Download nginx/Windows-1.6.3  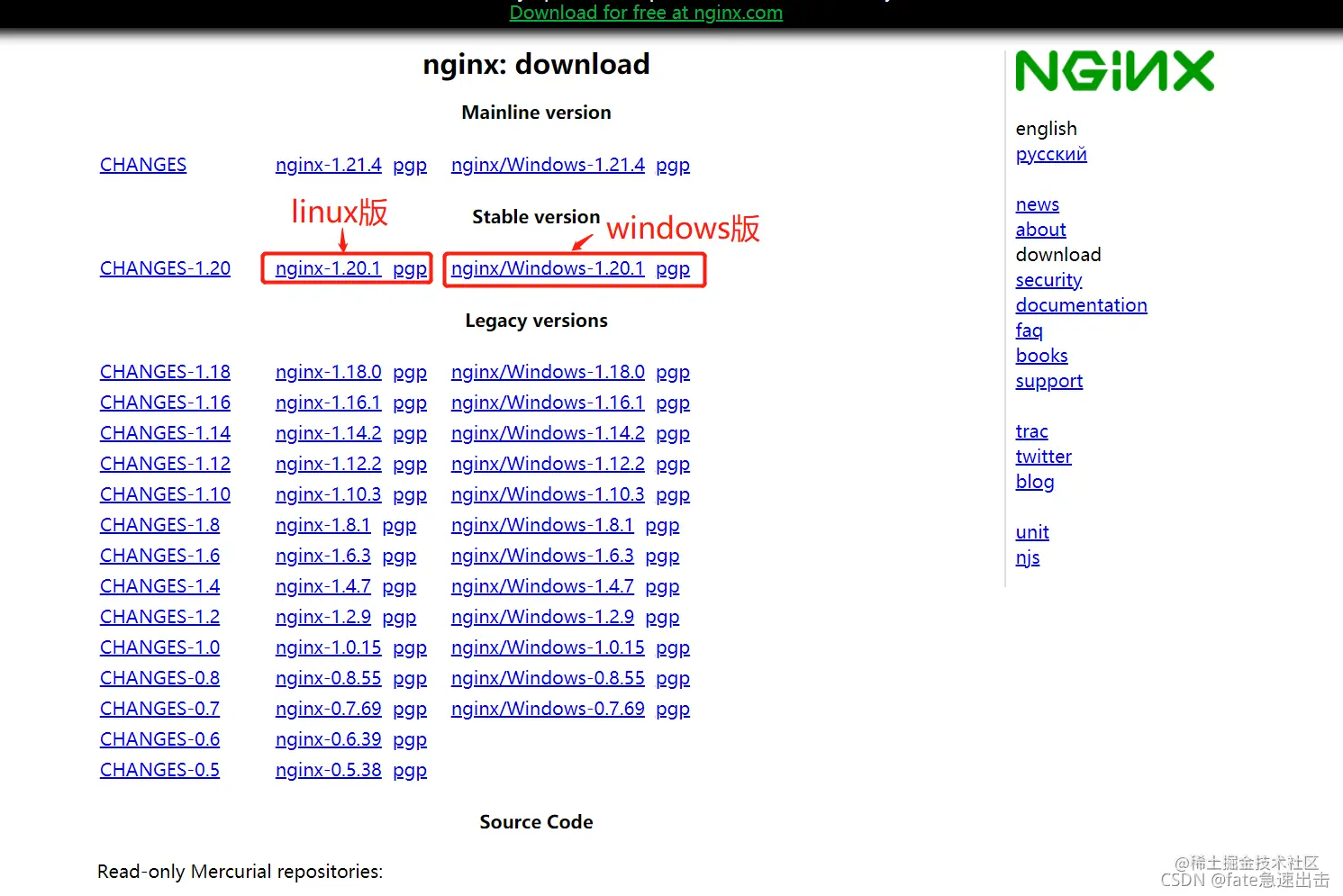pyautogui.click(x=542, y=556)
